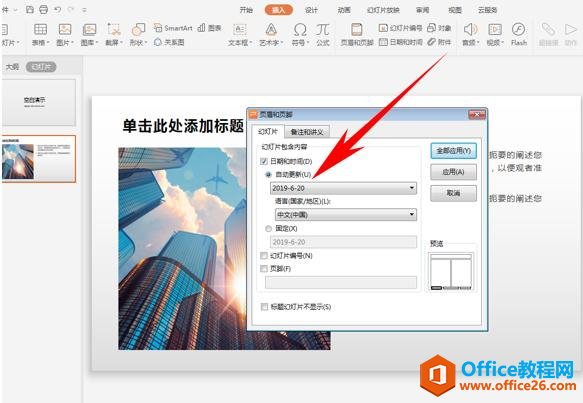Screen dimensions: 583x403
Task: Click the 全部应用(Y) button
Action: click(453, 151)
